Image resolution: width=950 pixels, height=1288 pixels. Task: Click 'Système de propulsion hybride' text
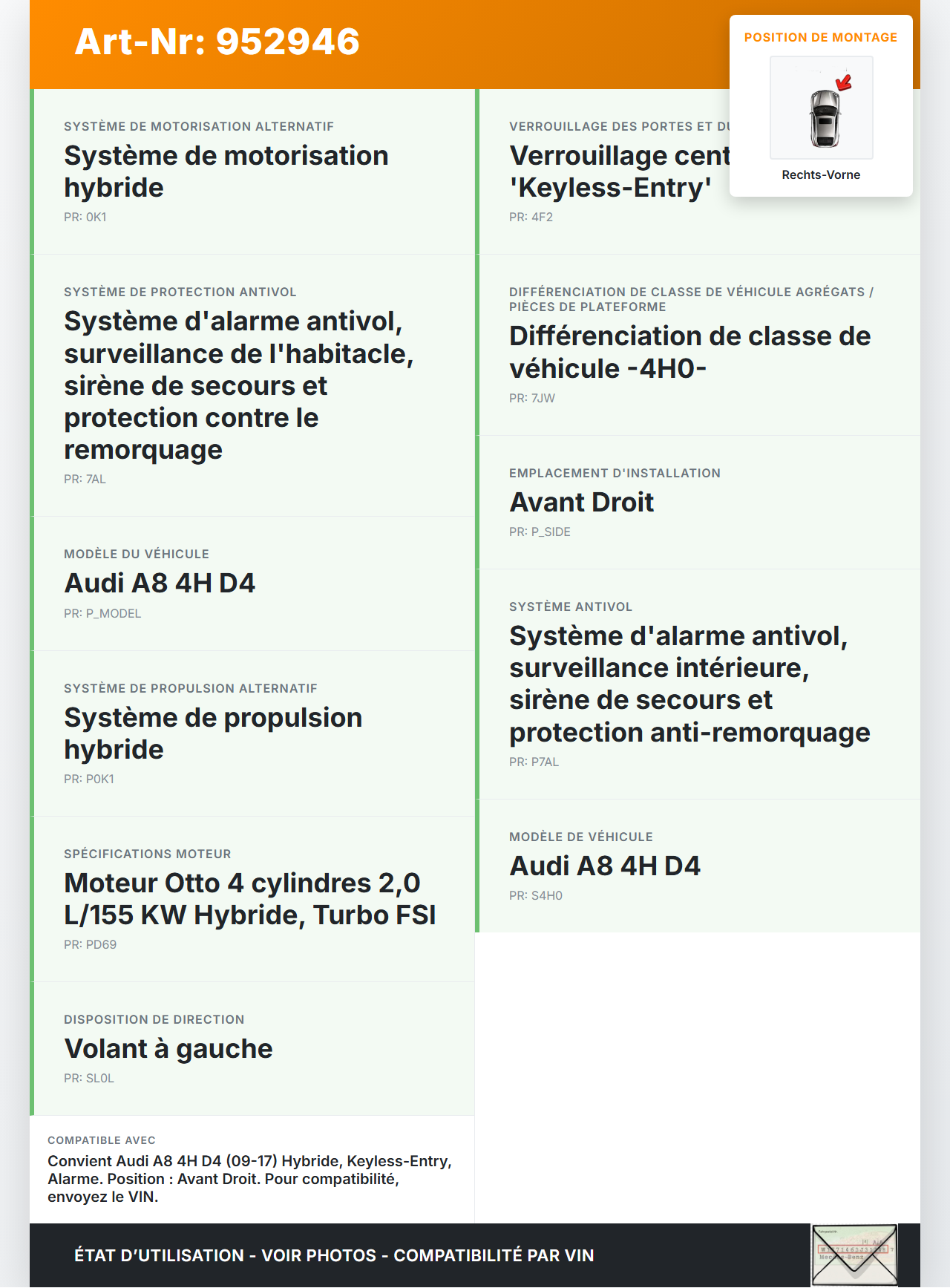click(x=213, y=733)
